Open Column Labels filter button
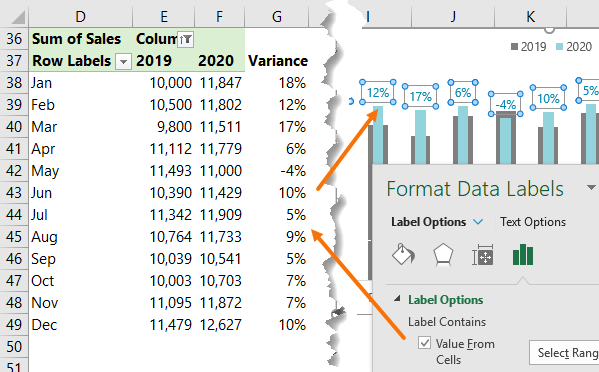599x372 pixels. [186, 39]
